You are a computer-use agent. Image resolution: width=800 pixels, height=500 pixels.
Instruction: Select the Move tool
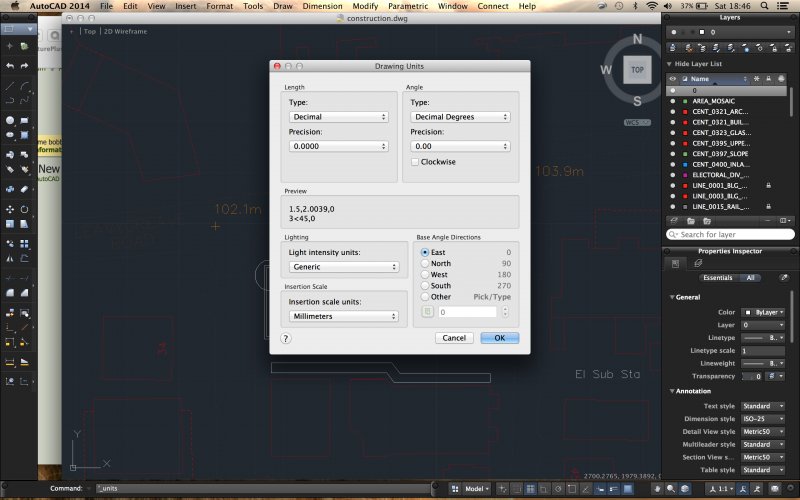click(x=10, y=209)
